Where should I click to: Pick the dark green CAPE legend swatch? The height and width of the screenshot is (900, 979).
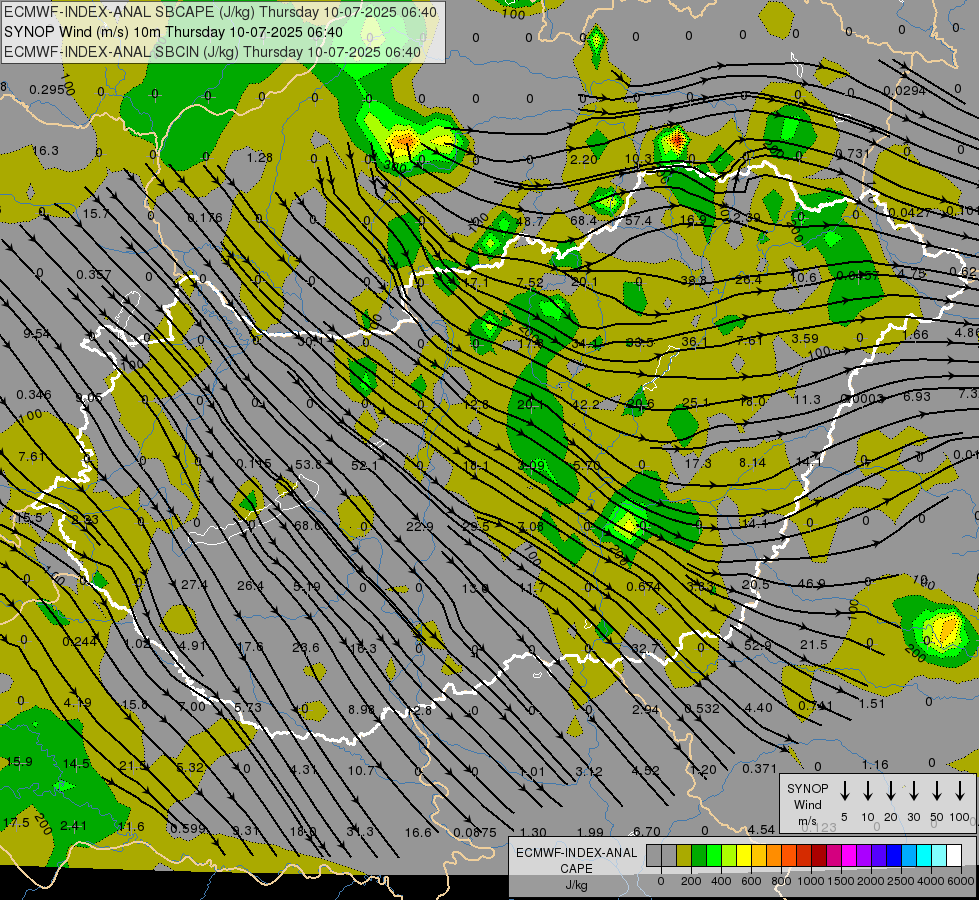click(699, 856)
